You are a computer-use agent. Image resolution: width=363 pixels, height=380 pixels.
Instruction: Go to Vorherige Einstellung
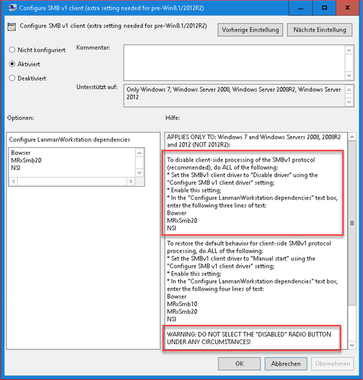point(250,30)
